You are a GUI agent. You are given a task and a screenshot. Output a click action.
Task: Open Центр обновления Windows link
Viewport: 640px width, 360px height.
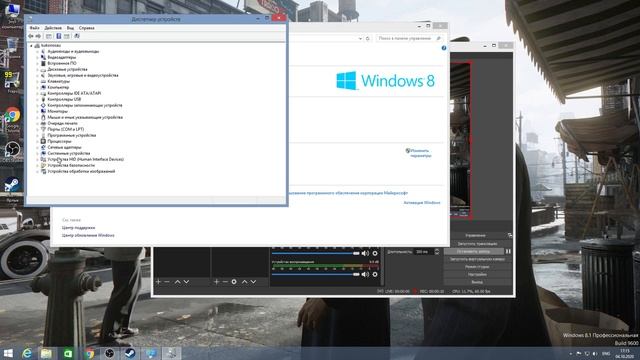tap(88, 236)
